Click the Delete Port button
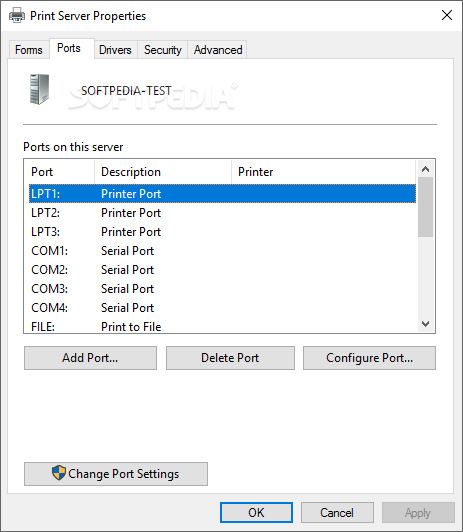Viewport: 463px width, 532px height. (x=230, y=358)
